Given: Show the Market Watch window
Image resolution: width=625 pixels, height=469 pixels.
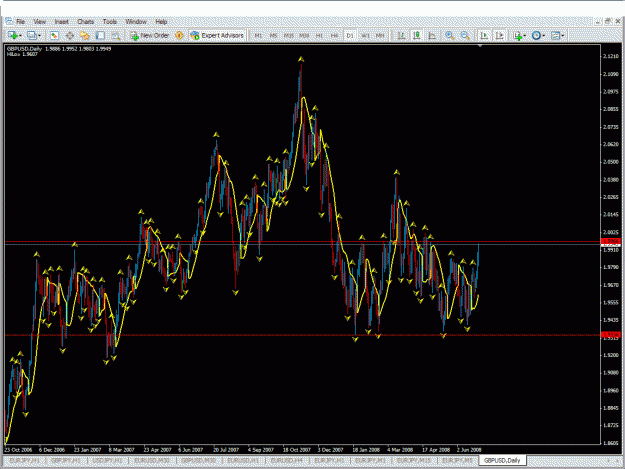Looking at the screenshot, I should (x=54, y=35).
